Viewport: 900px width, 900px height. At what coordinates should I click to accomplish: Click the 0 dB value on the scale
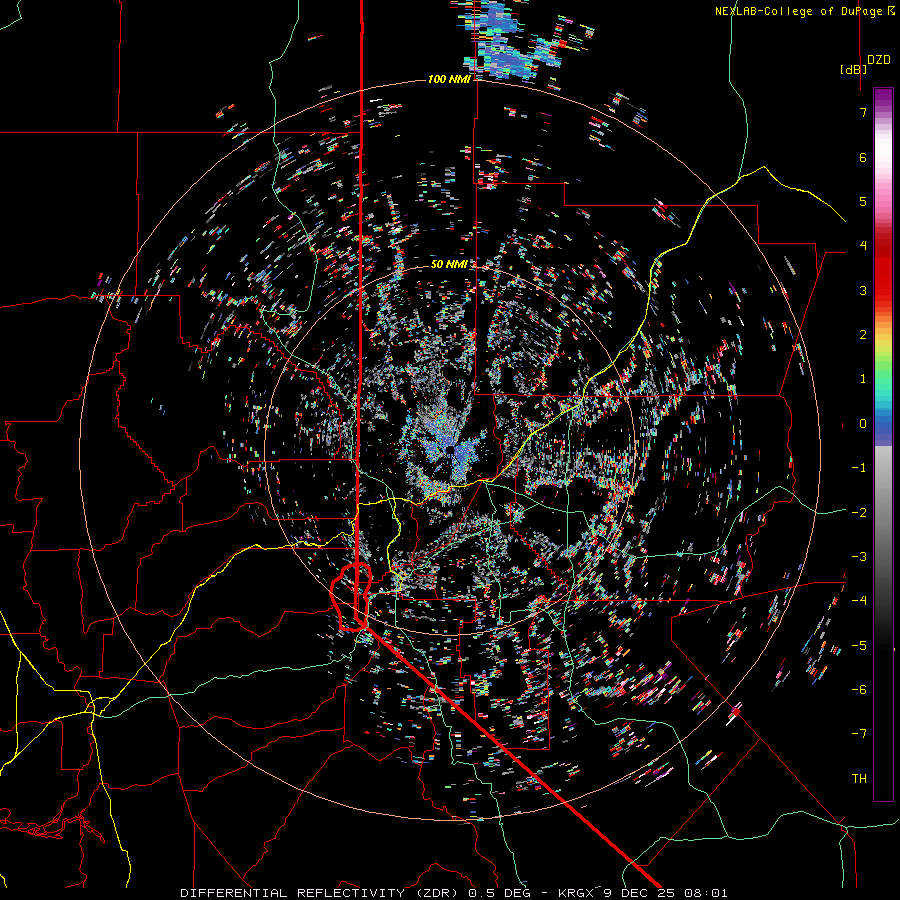click(863, 424)
